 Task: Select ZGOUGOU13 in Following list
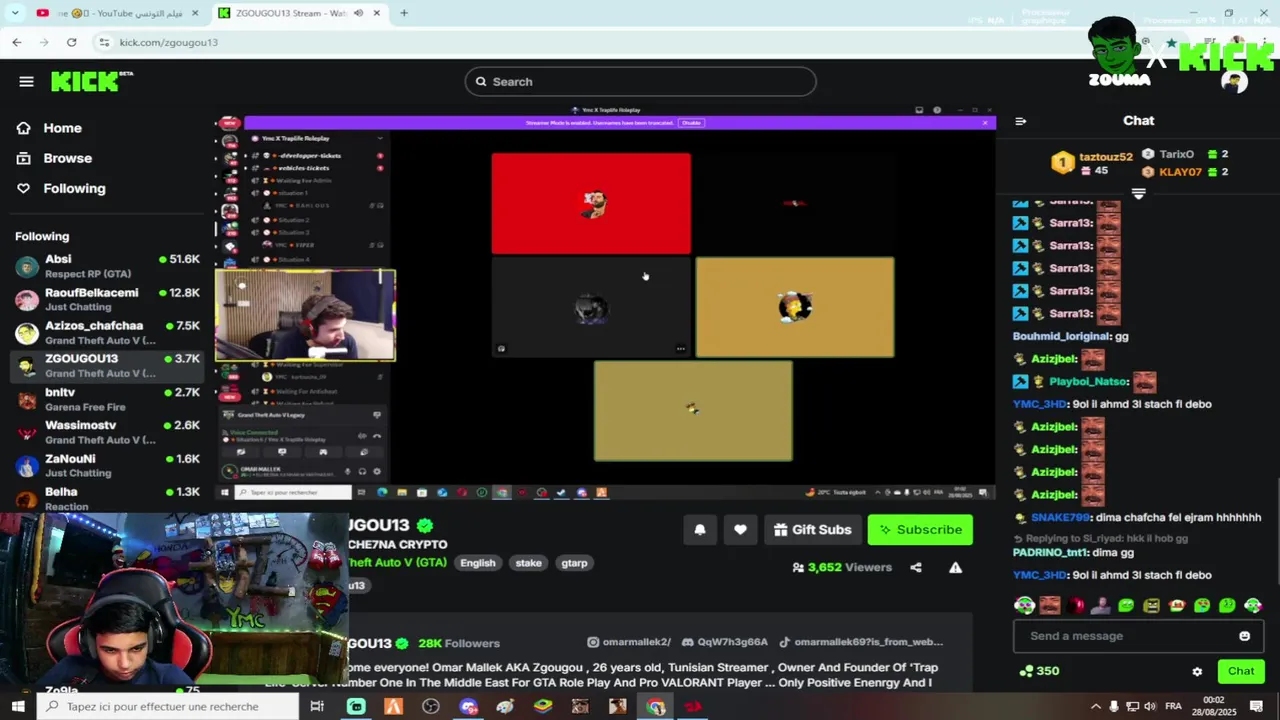pos(107,366)
